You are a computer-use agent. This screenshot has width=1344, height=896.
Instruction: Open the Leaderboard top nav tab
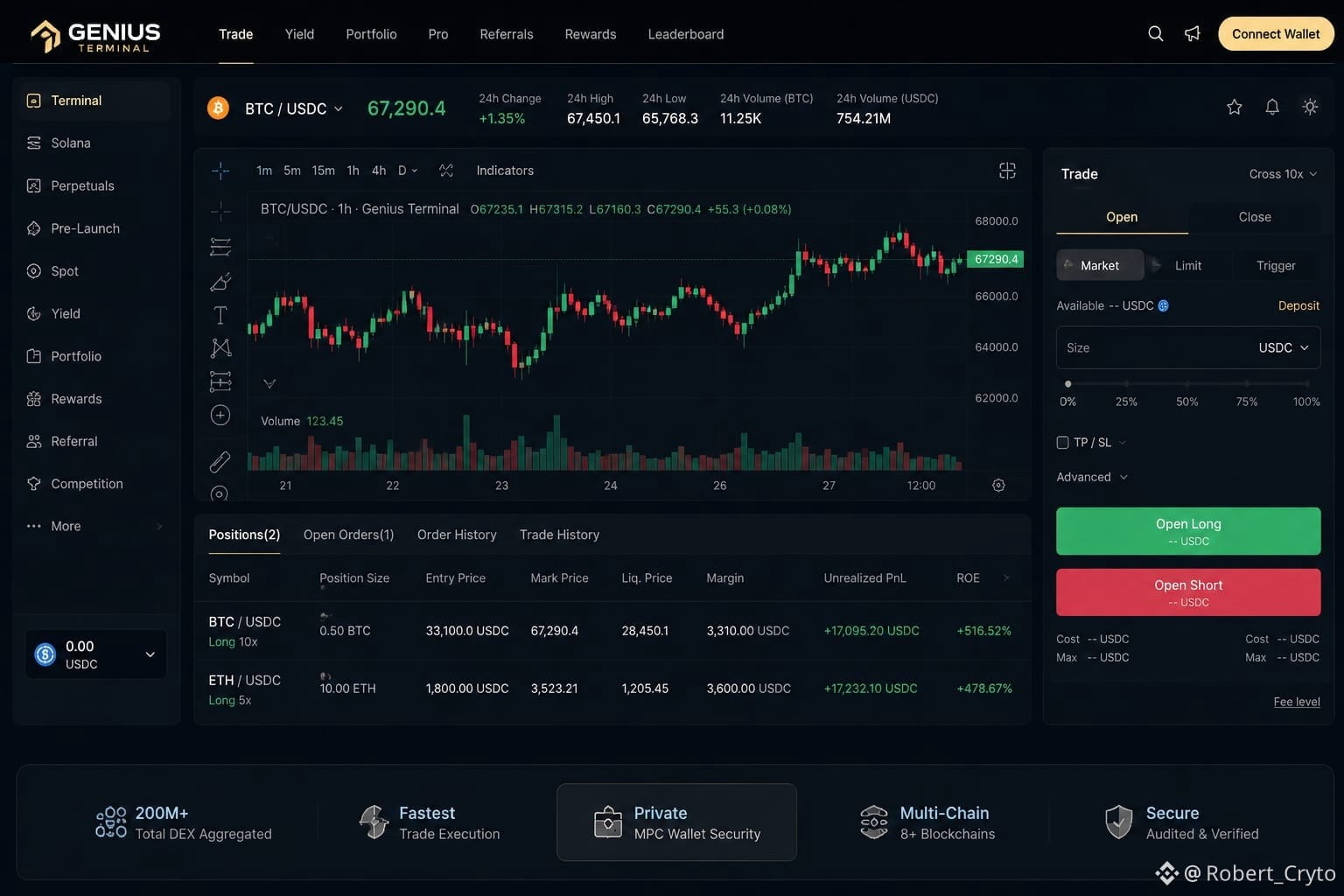click(x=686, y=34)
